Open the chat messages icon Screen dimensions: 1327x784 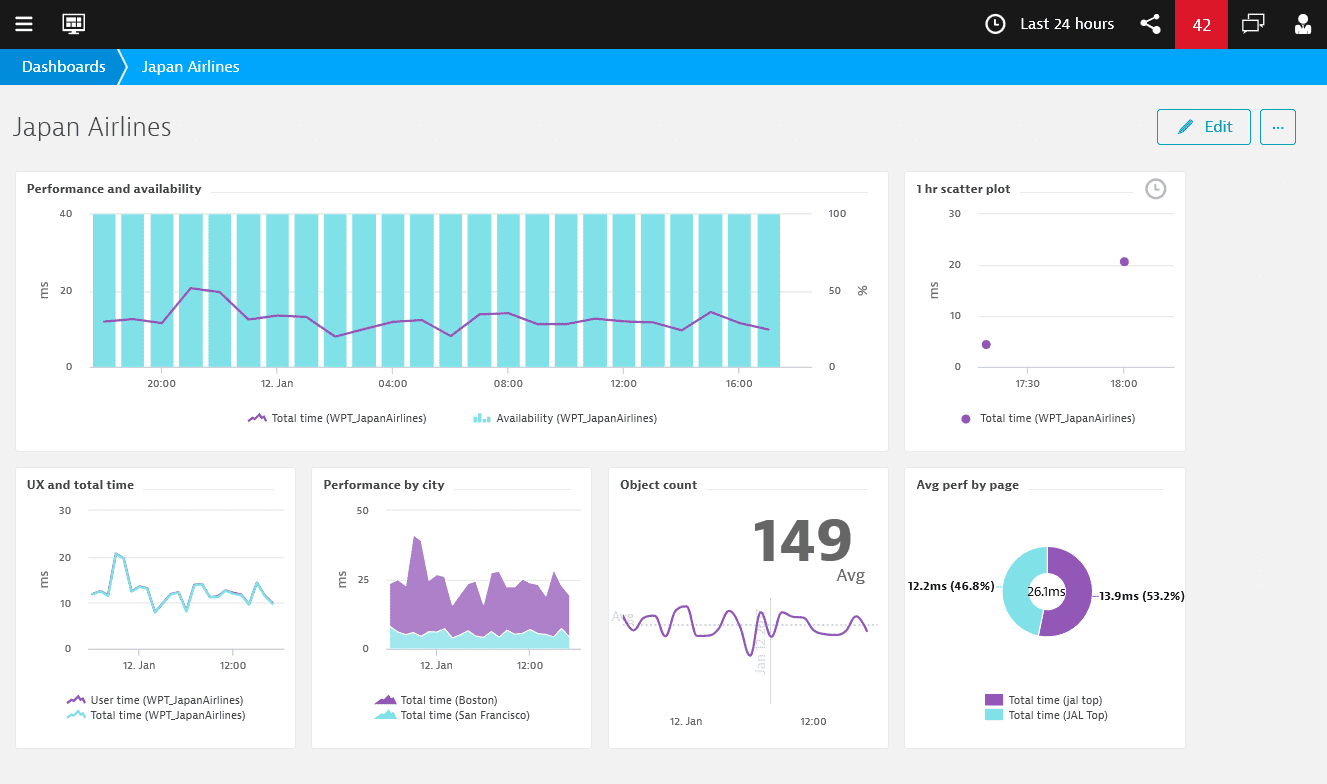coord(1253,24)
